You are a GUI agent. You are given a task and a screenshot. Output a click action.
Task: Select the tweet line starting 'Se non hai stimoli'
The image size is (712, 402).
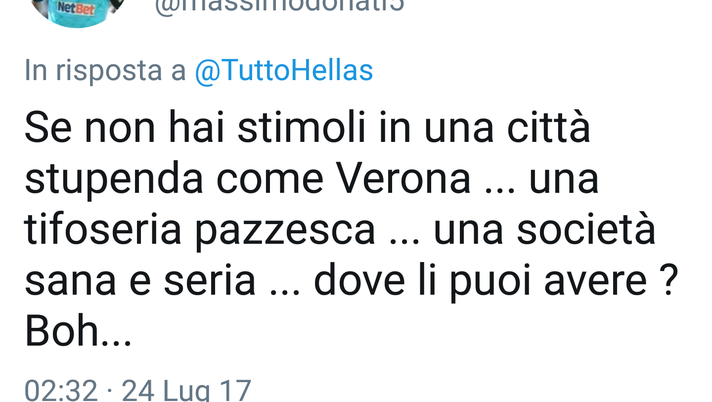click(x=307, y=128)
